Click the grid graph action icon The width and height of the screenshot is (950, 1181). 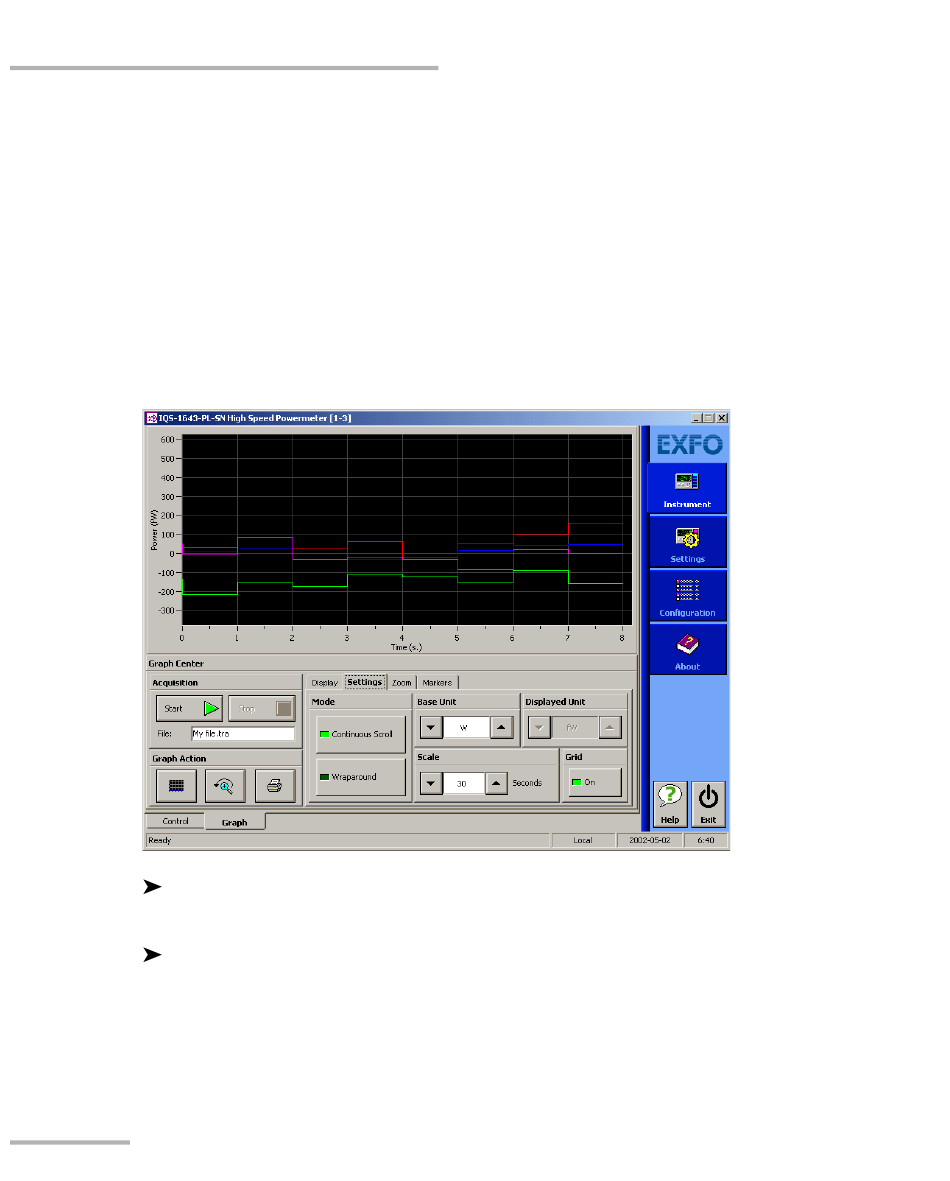(176, 786)
